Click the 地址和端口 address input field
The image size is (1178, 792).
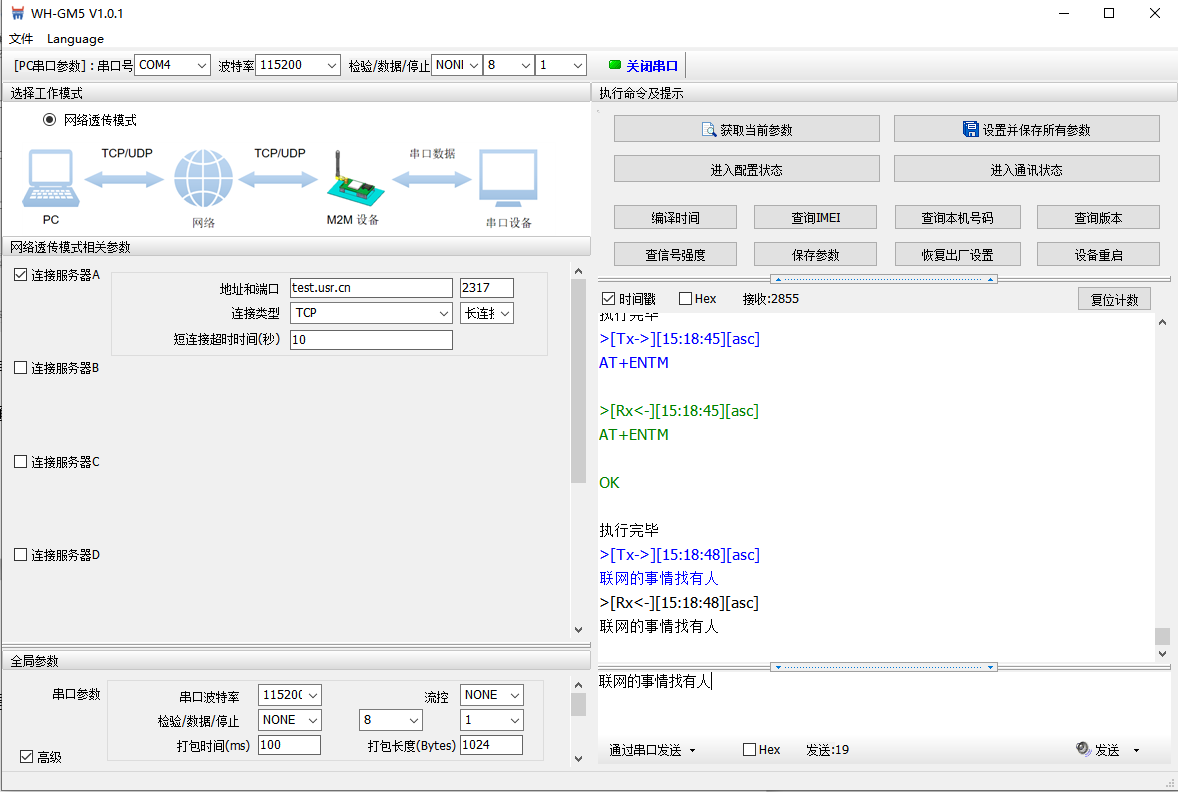pos(370,288)
